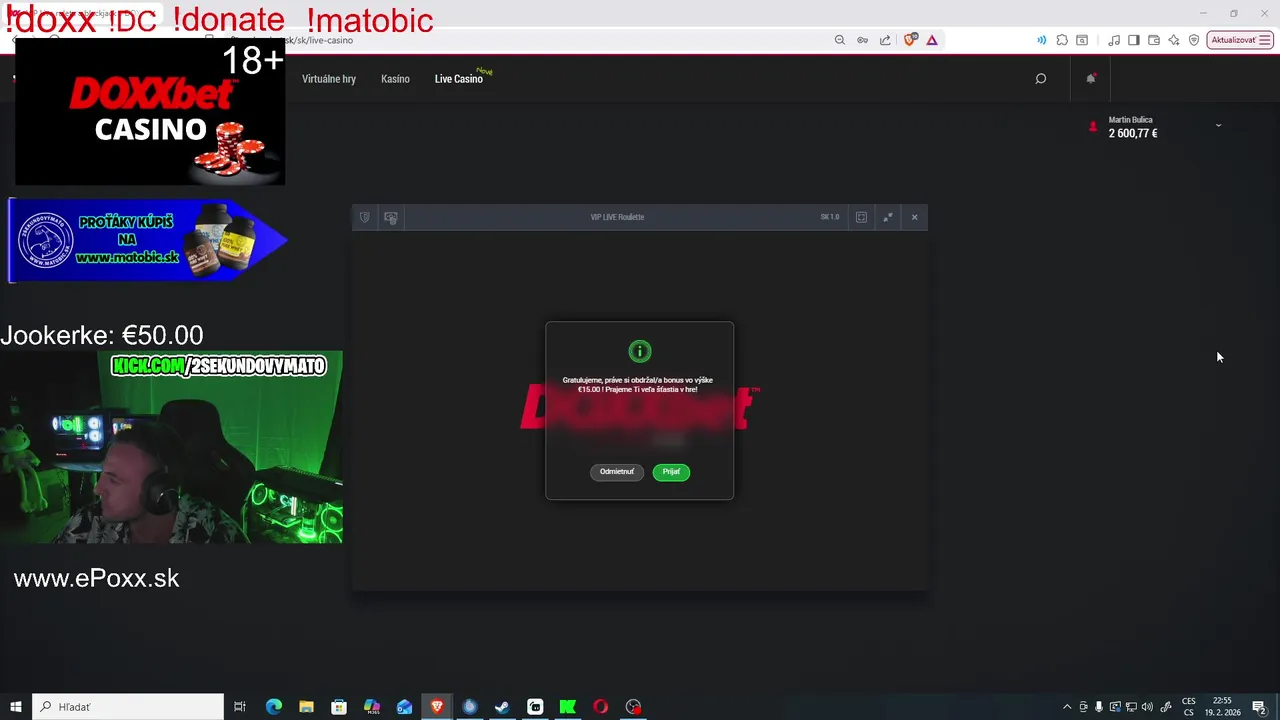Open the volume speaker tray icon
Image resolution: width=1280 pixels, height=720 pixels.
click(1147, 707)
